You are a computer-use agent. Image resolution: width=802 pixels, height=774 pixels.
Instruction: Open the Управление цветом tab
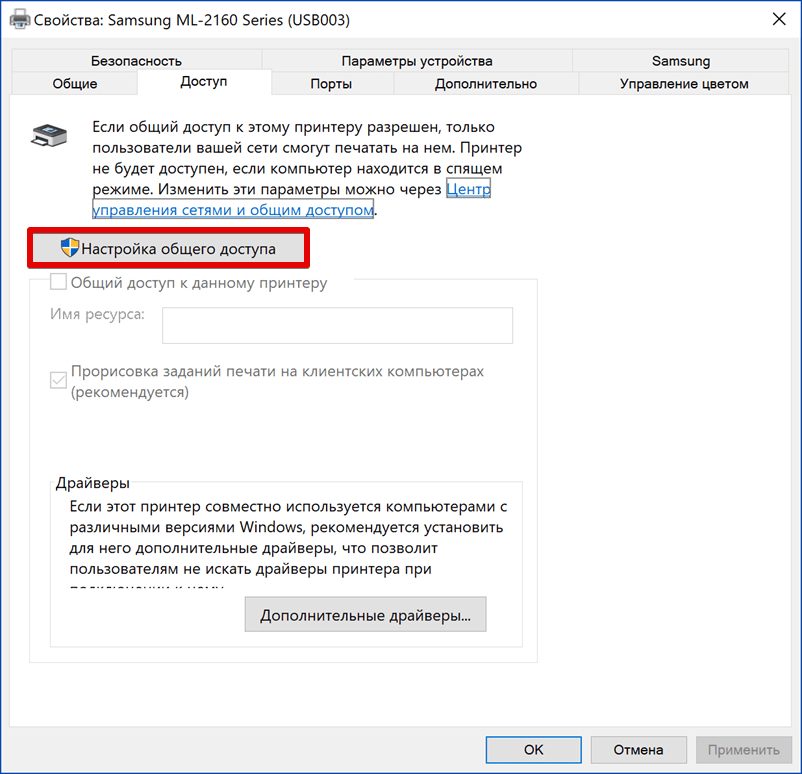pyautogui.click(x=684, y=83)
